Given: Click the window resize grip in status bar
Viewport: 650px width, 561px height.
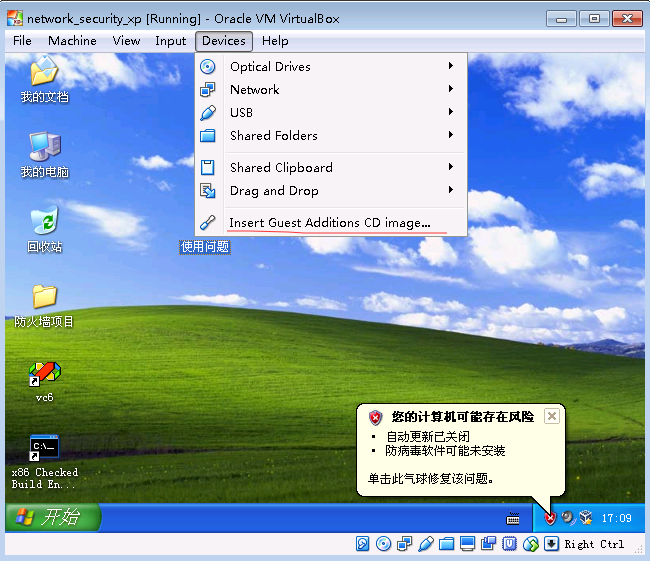Looking at the screenshot, I should 639,549.
